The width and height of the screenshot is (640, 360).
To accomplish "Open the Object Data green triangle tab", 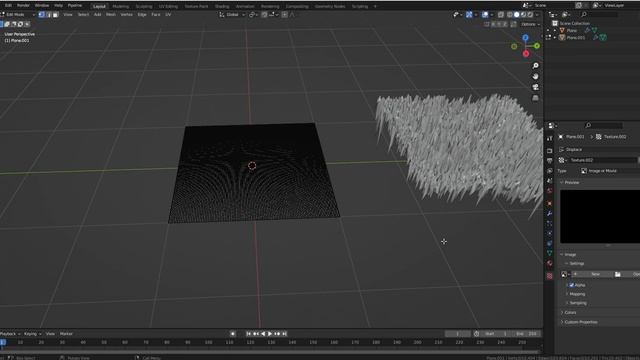I will 549,253.
